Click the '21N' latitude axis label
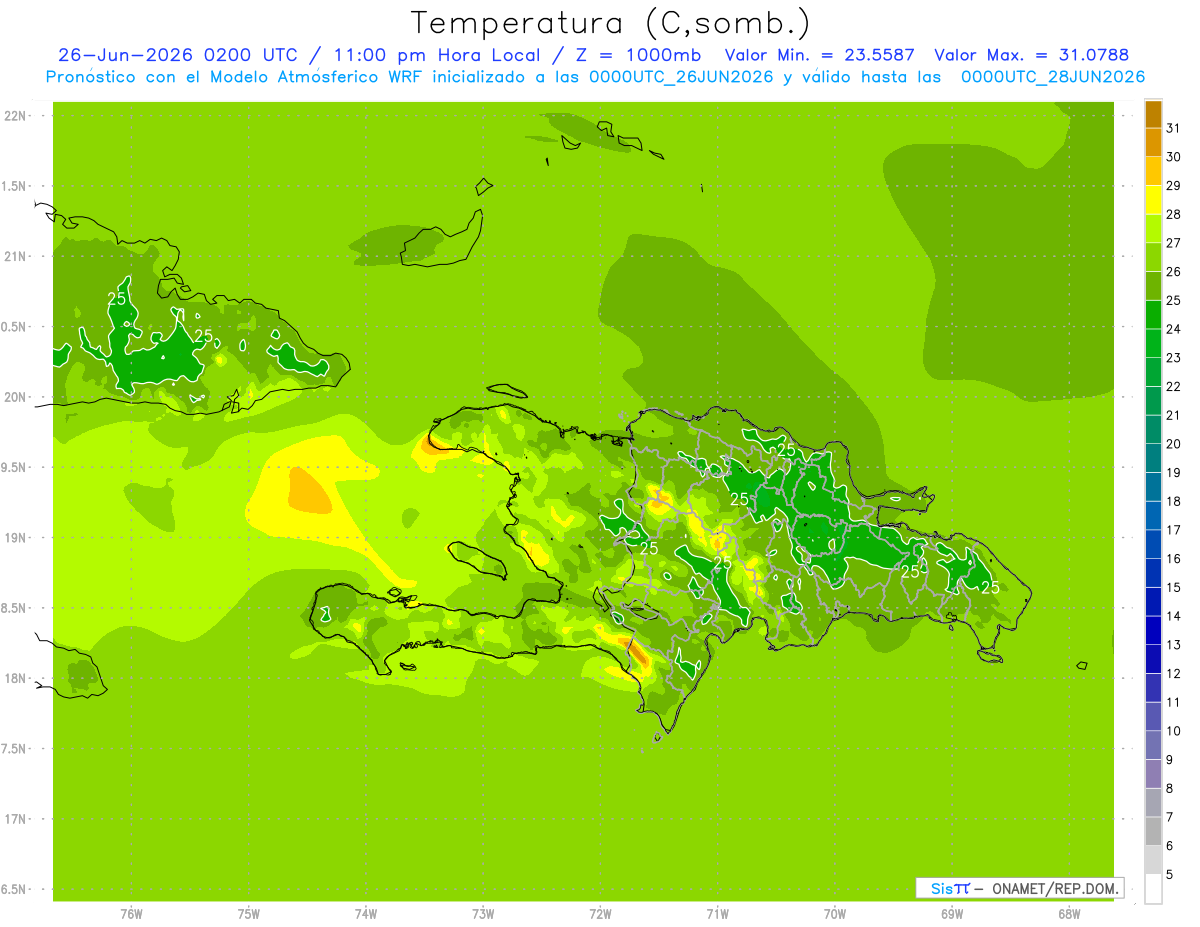The width and height of the screenshot is (1200, 927). click(16, 257)
